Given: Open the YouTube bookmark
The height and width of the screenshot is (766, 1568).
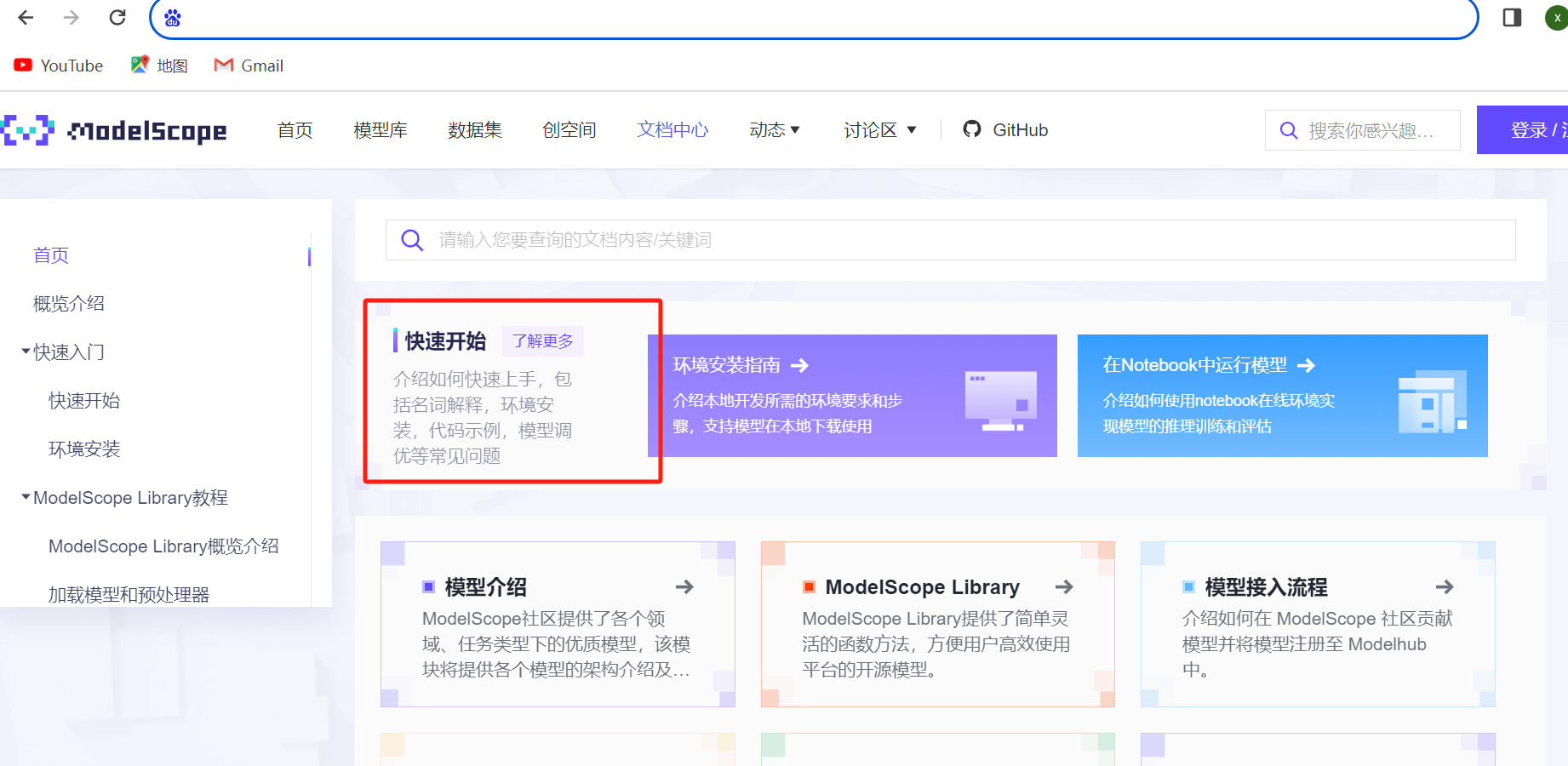Looking at the screenshot, I should (59, 66).
